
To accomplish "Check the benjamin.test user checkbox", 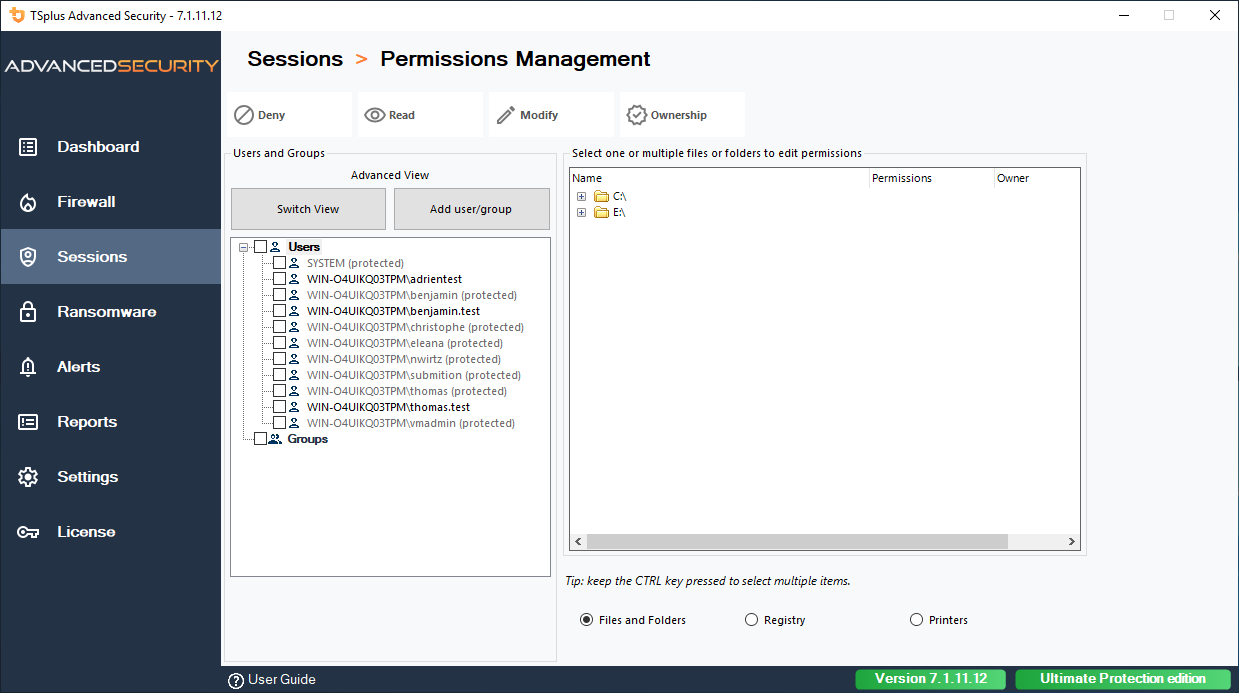I will coord(280,311).
